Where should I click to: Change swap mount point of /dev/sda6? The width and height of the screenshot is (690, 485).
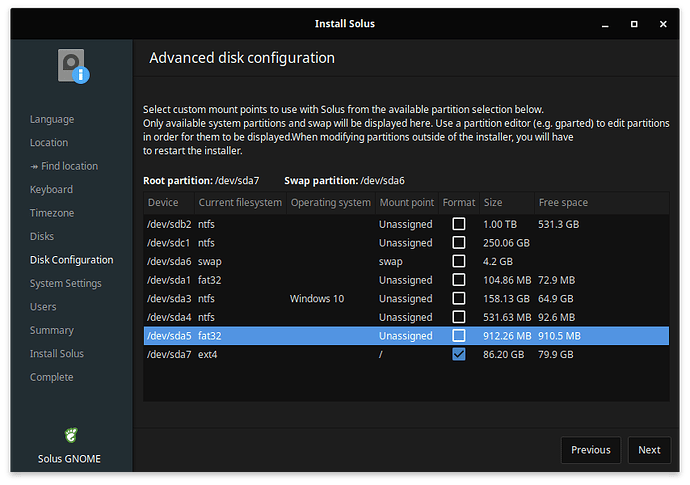pos(390,261)
